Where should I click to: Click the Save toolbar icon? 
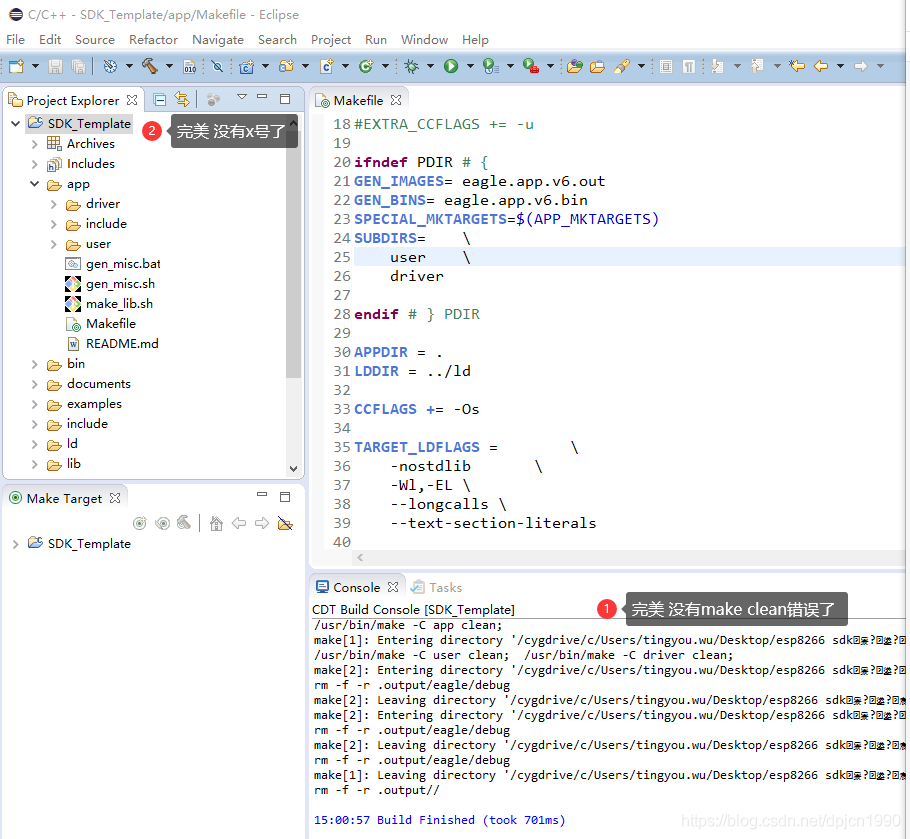tap(55, 66)
